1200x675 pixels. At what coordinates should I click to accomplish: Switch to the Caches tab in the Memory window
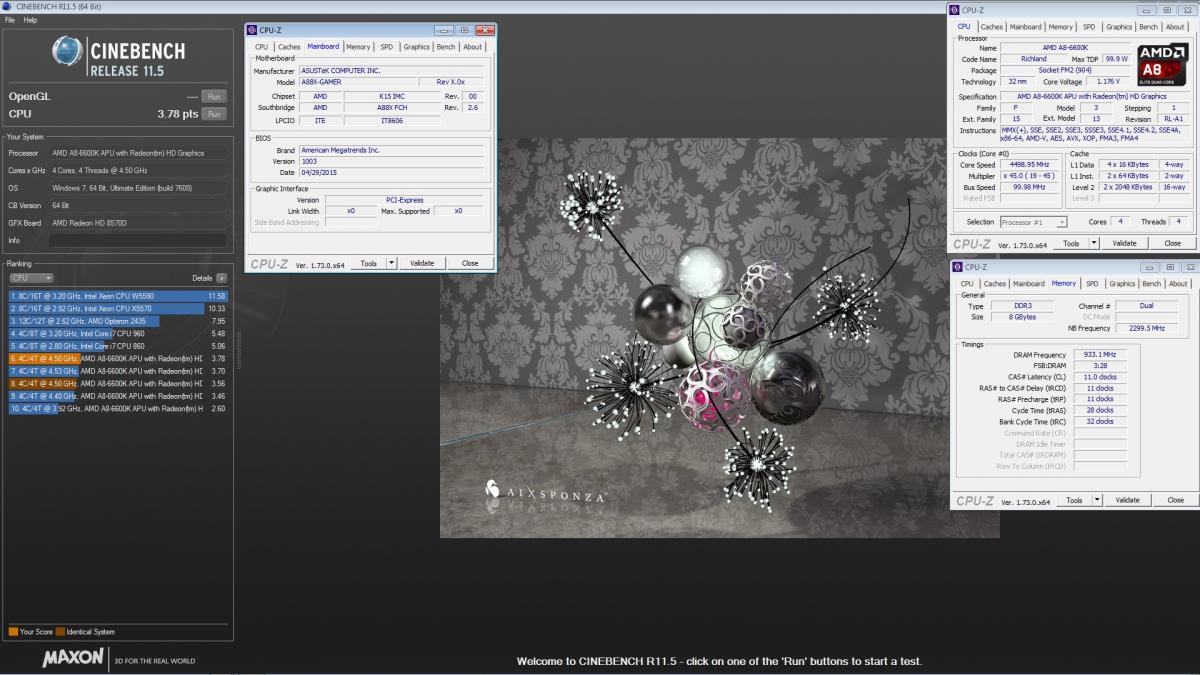[x=995, y=284]
